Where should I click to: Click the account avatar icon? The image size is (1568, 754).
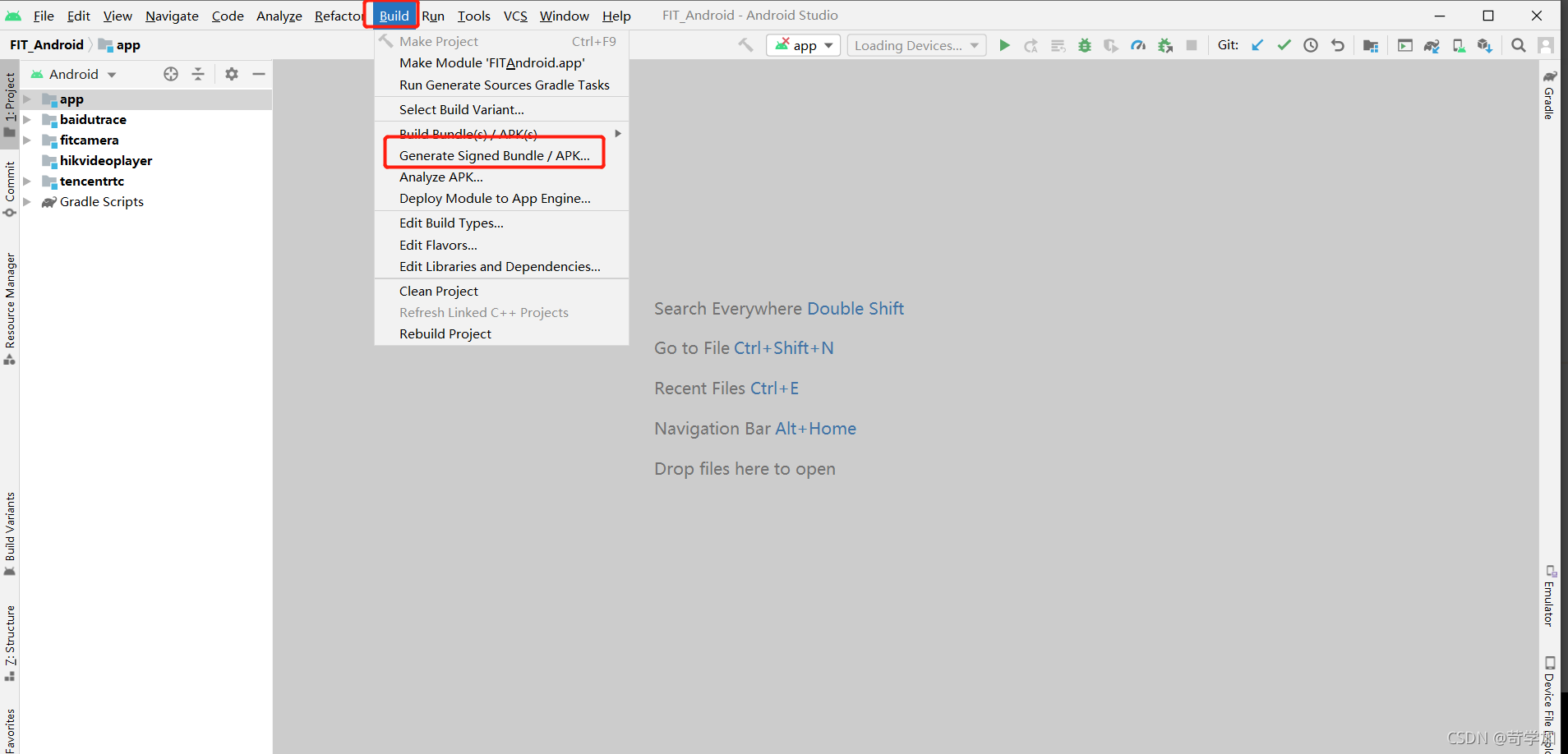tap(1546, 45)
